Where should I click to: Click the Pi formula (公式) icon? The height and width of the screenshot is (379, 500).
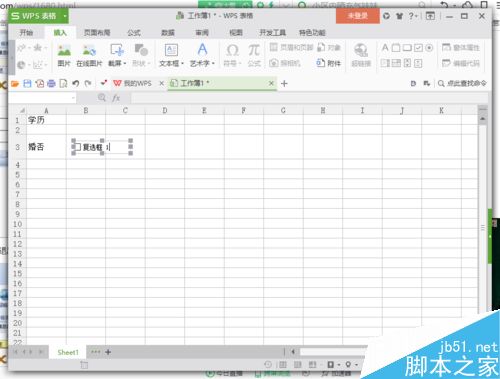tap(254, 50)
